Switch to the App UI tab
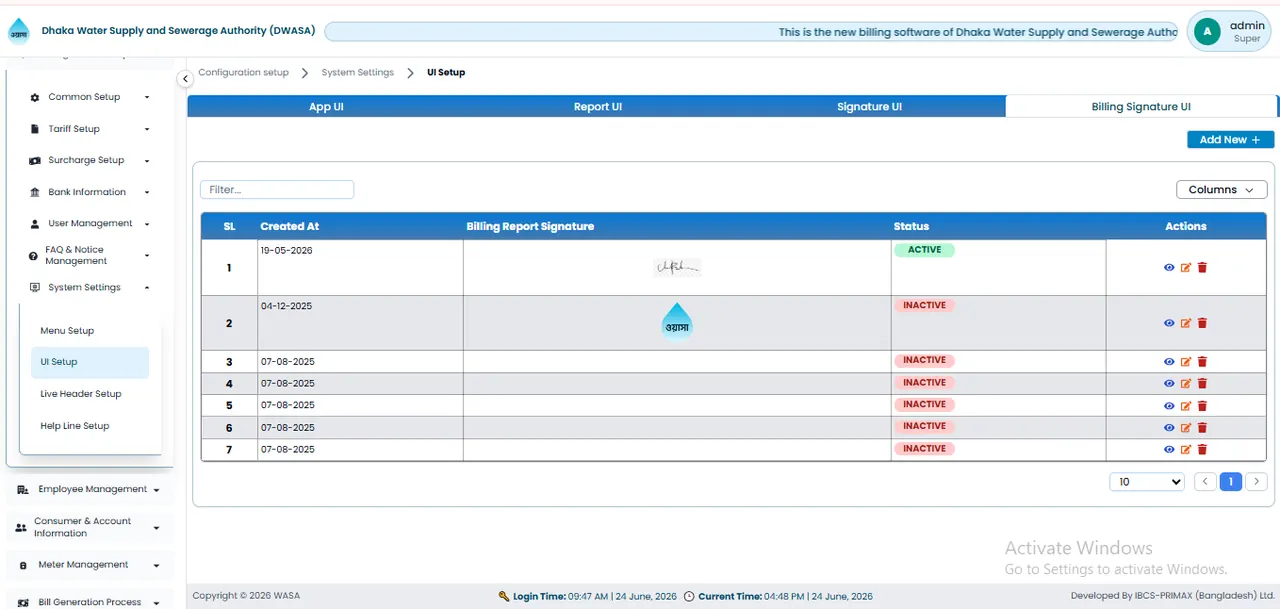The height and width of the screenshot is (609, 1280). (x=326, y=107)
